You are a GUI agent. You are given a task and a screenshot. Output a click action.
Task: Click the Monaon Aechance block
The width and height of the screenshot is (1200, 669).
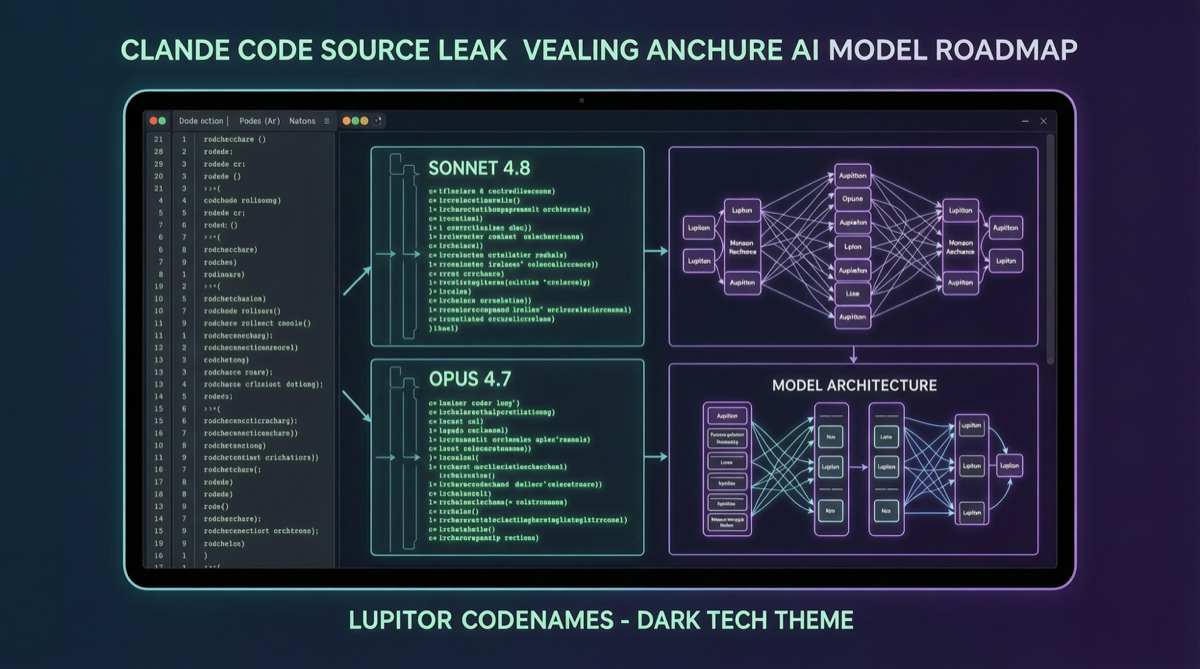(x=961, y=248)
